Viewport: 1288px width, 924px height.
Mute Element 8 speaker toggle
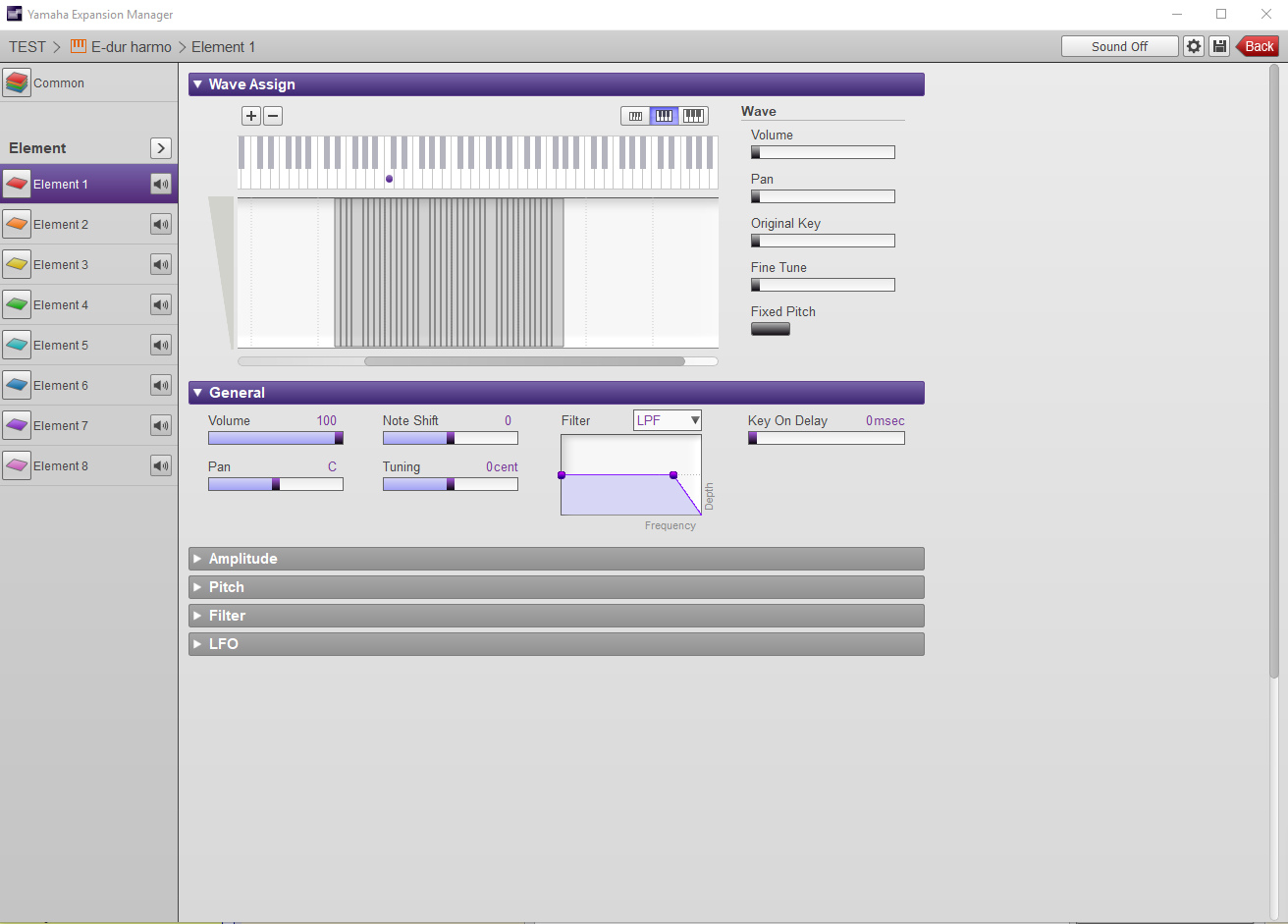(161, 465)
